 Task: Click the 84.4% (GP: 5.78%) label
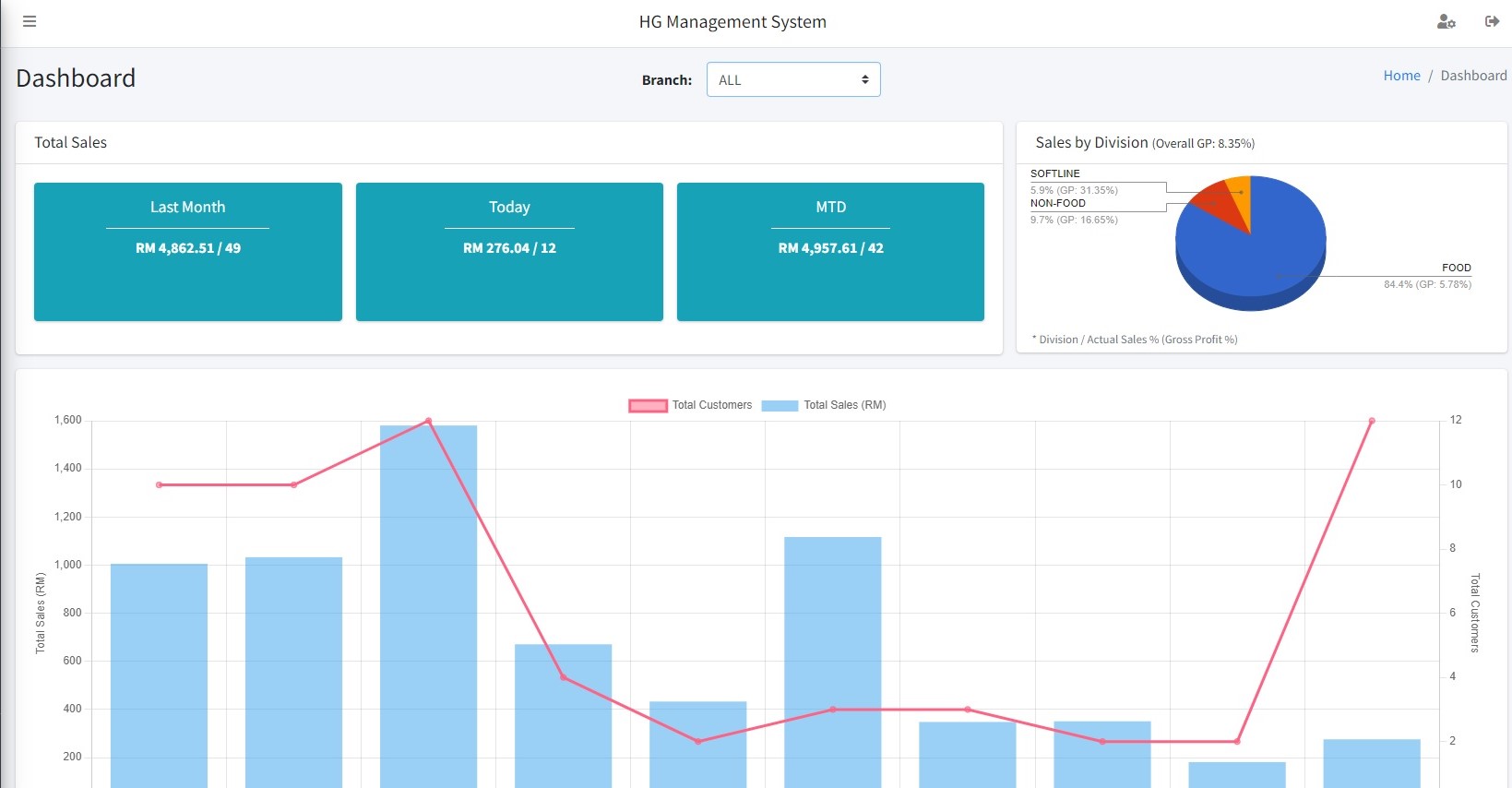point(1427,284)
